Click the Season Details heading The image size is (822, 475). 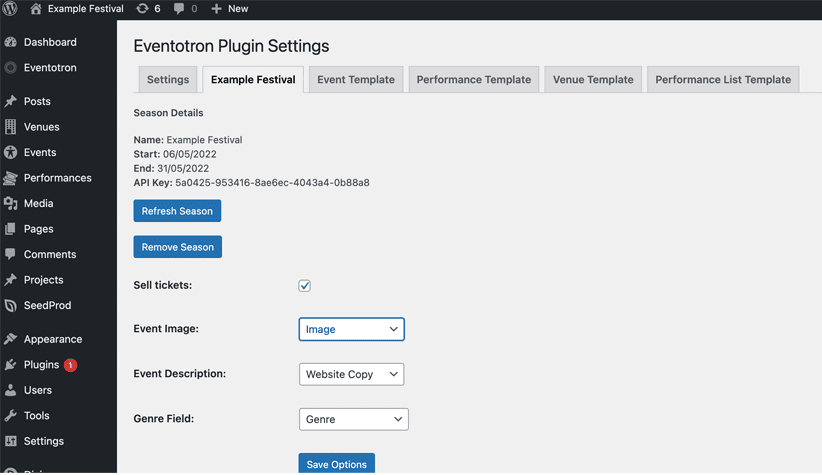[x=168, y=113]
